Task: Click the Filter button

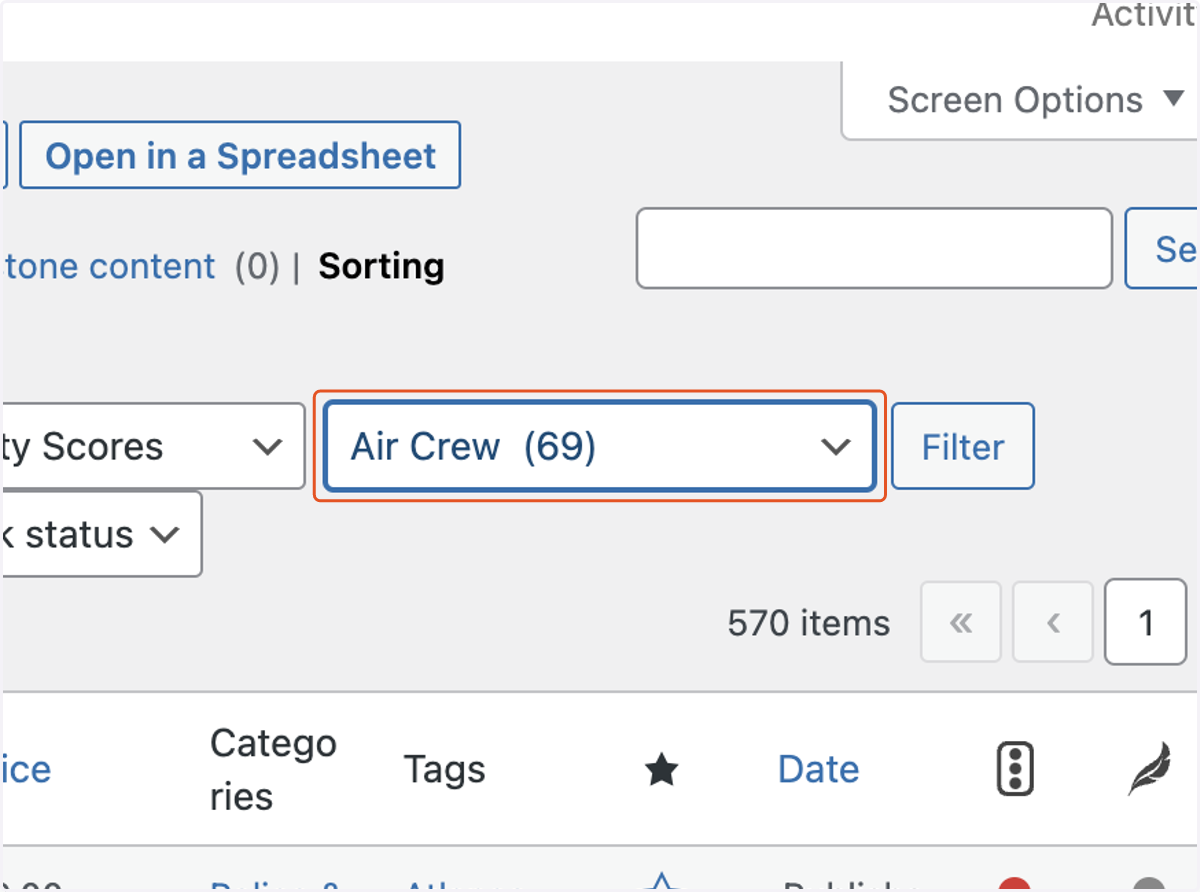Action: (x=962, y=446)
